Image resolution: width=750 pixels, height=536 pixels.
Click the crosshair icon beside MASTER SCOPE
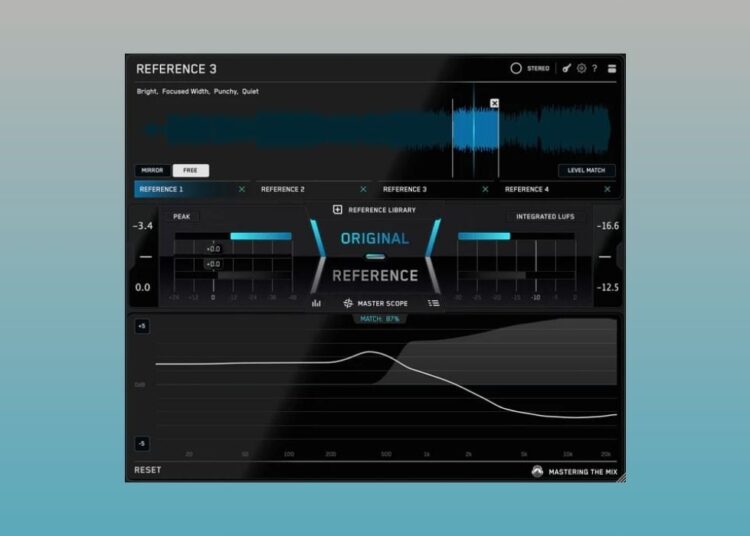(348, 303)
